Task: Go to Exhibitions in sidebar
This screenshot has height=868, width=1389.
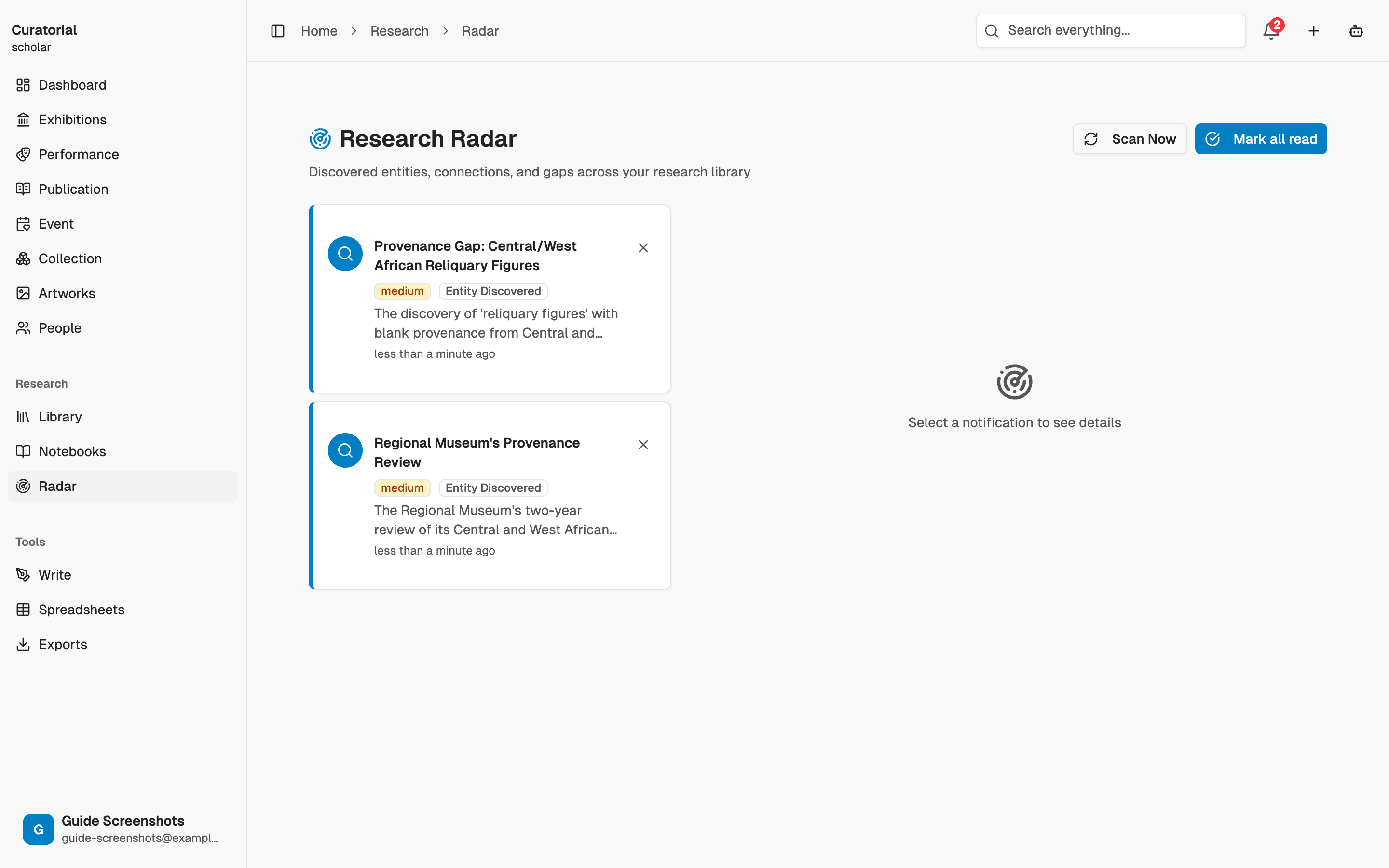Action: click(123, 120)
